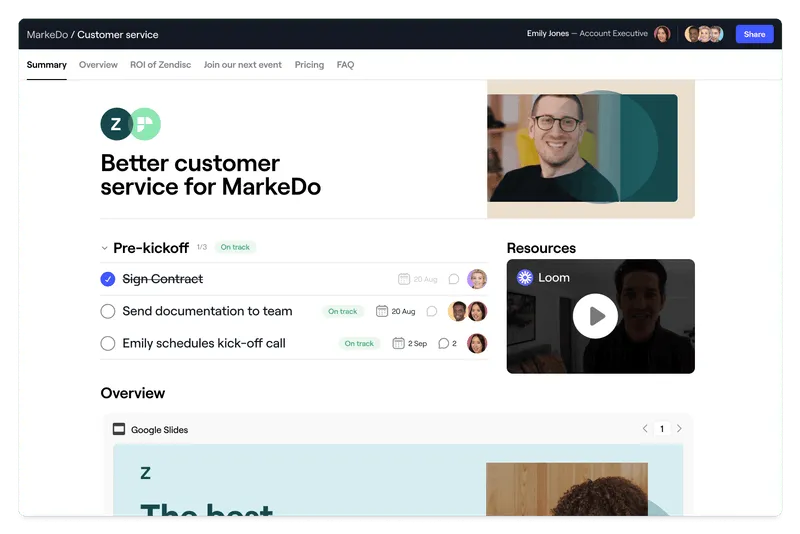Click the Resources heading
Viewport: 800px width, 534px height.
coord(541,248)
